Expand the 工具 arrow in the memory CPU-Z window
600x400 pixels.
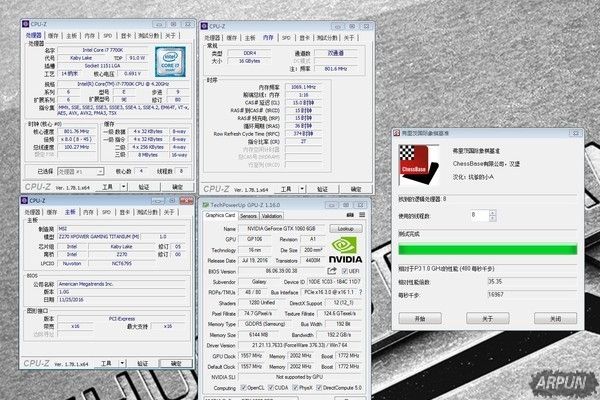click(302, 189)
